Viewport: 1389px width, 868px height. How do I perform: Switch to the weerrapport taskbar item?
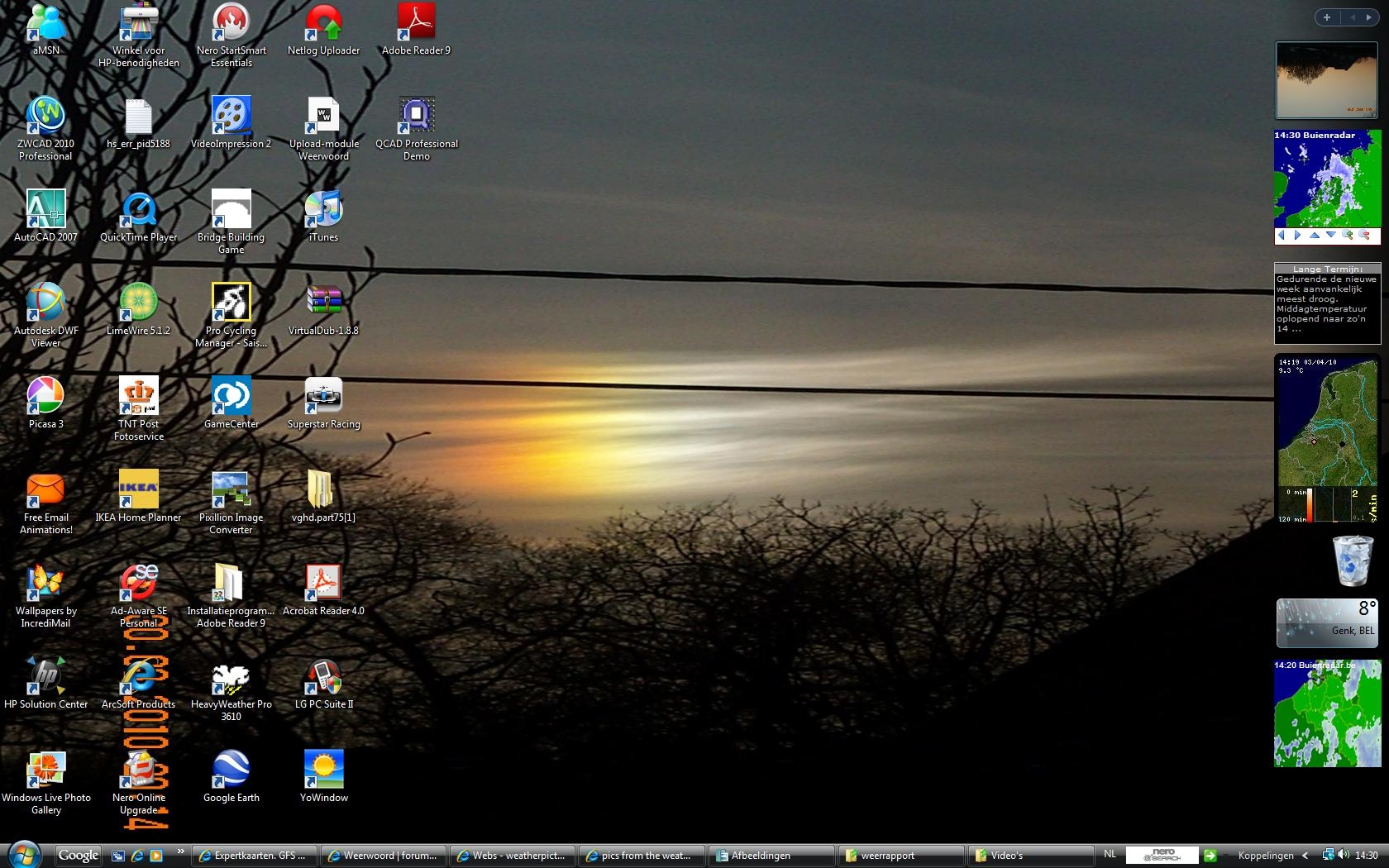click(x=901, y=856)
